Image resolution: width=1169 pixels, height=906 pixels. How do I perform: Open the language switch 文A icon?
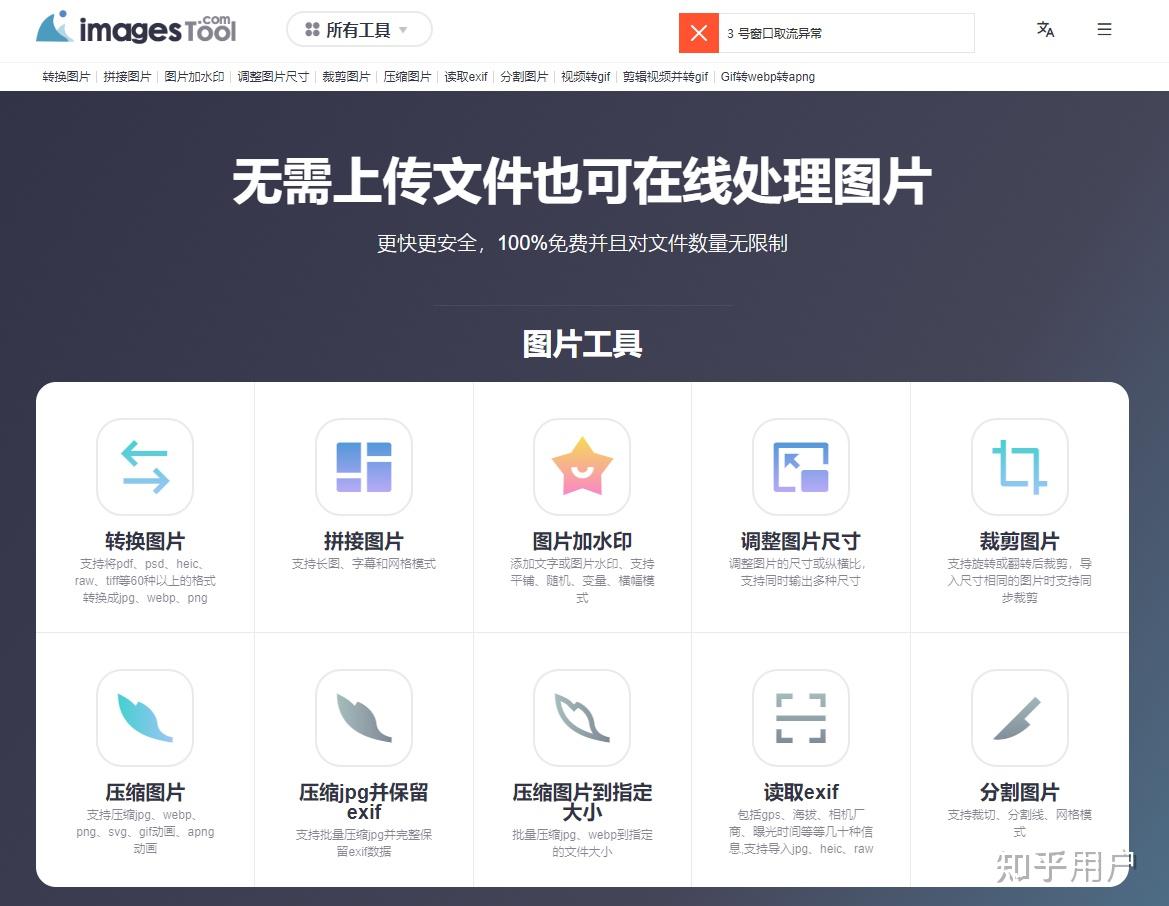[x=1045, y=31]
